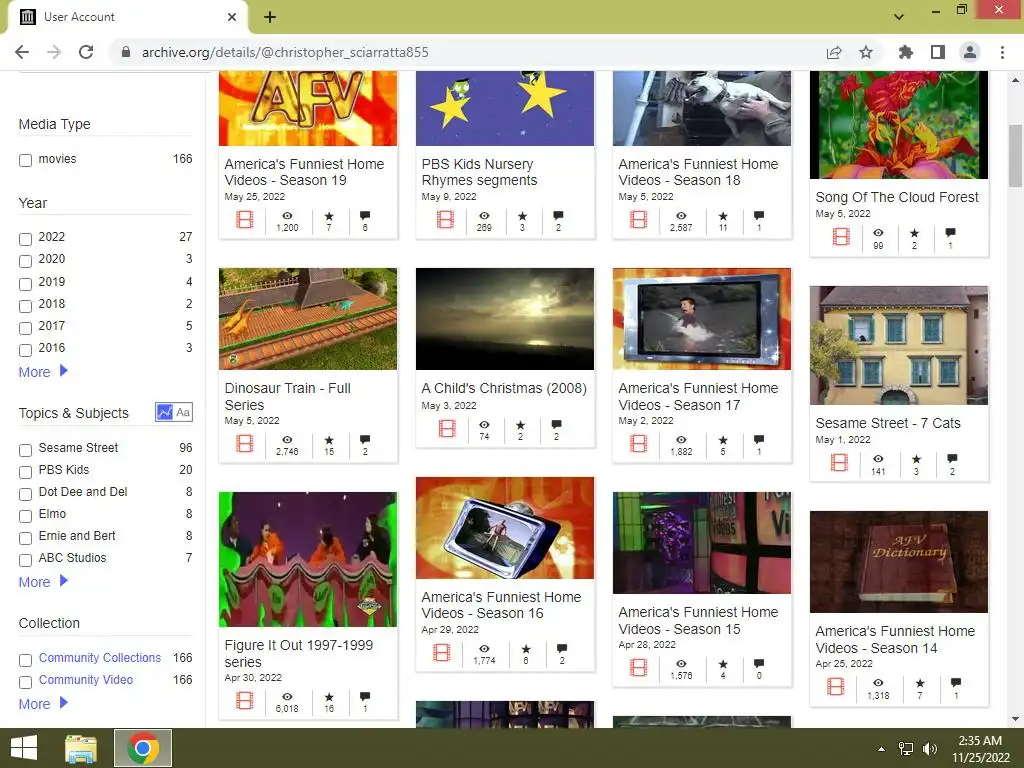Expand More under Collection
Image resolution: width=1024 pixels, height=768 pixels.
43,703
